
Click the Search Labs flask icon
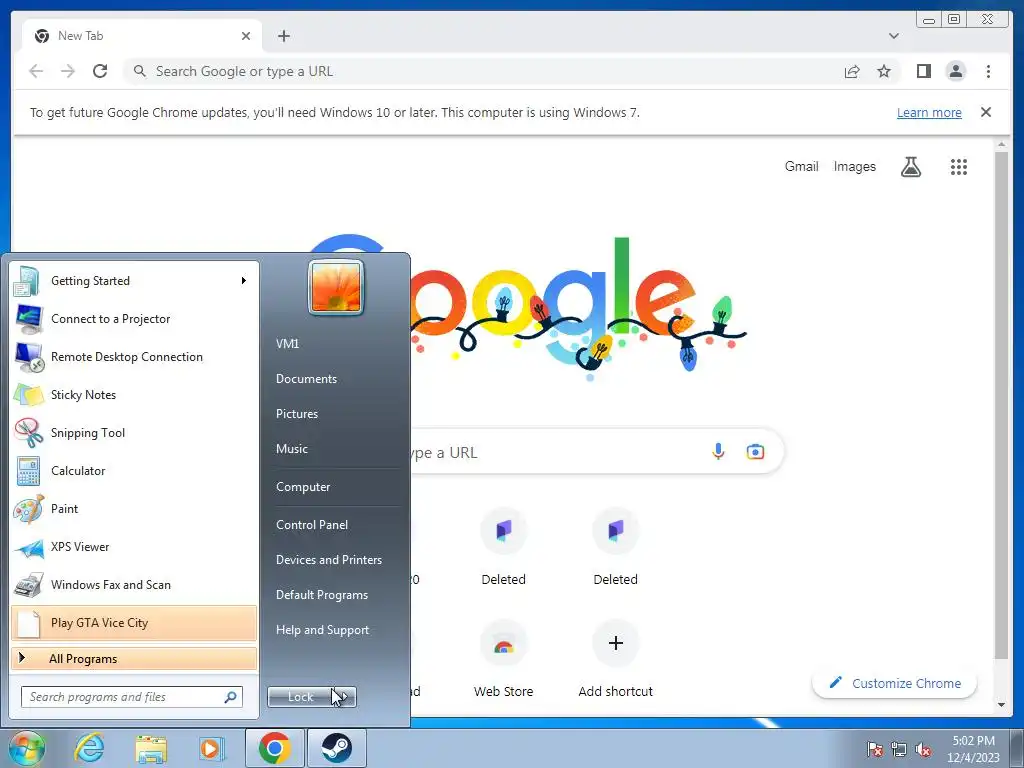[911, 167]
